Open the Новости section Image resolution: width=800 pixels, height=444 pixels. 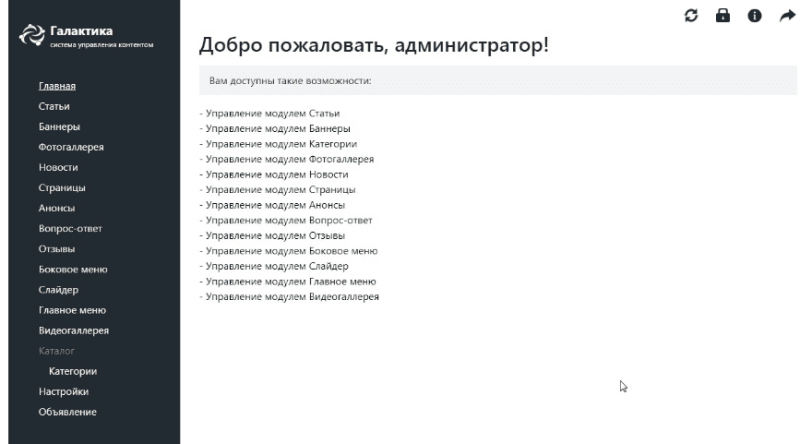pos(57,167)
